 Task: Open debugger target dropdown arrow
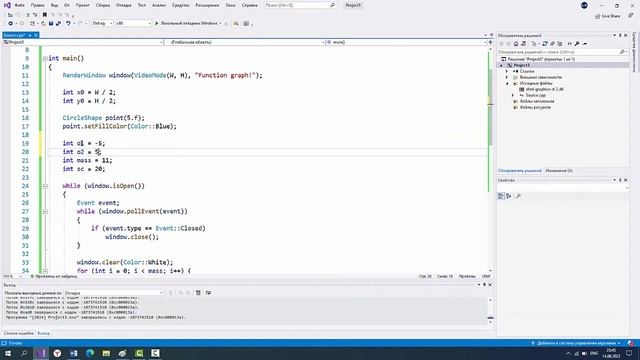(x=220, y=23)
